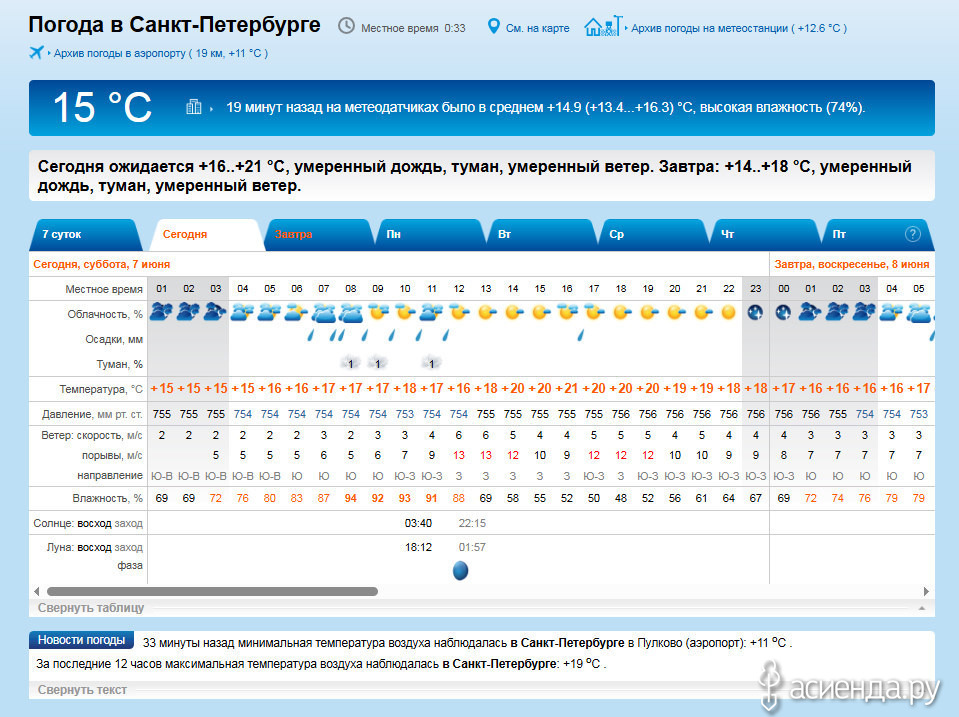This screenshot has height=717, width=959.
Task: Click the Сегодня, суббота, 7 июня header
Action: point(102,264)
